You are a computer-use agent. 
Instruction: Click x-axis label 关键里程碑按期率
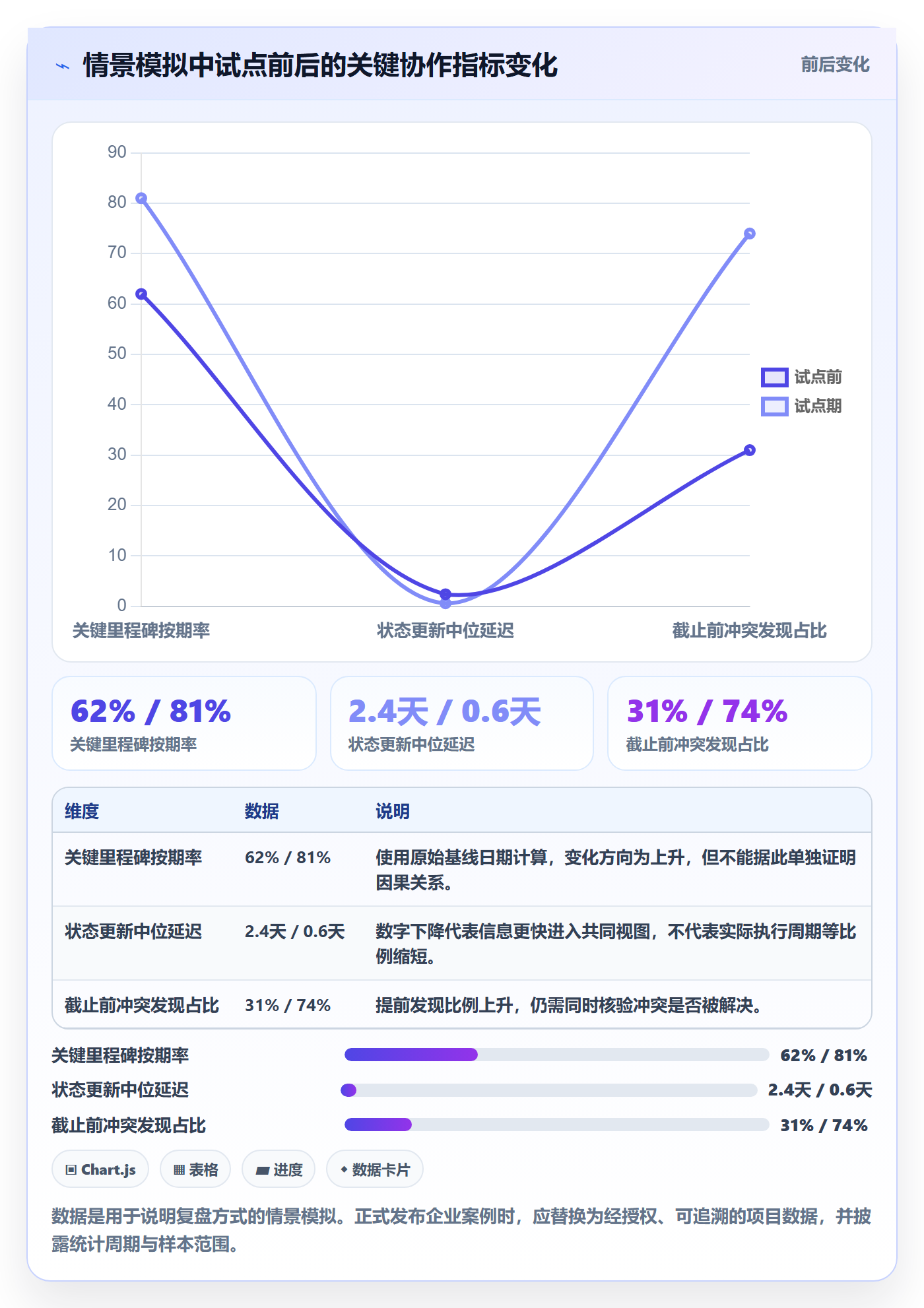tap(141, 630)
